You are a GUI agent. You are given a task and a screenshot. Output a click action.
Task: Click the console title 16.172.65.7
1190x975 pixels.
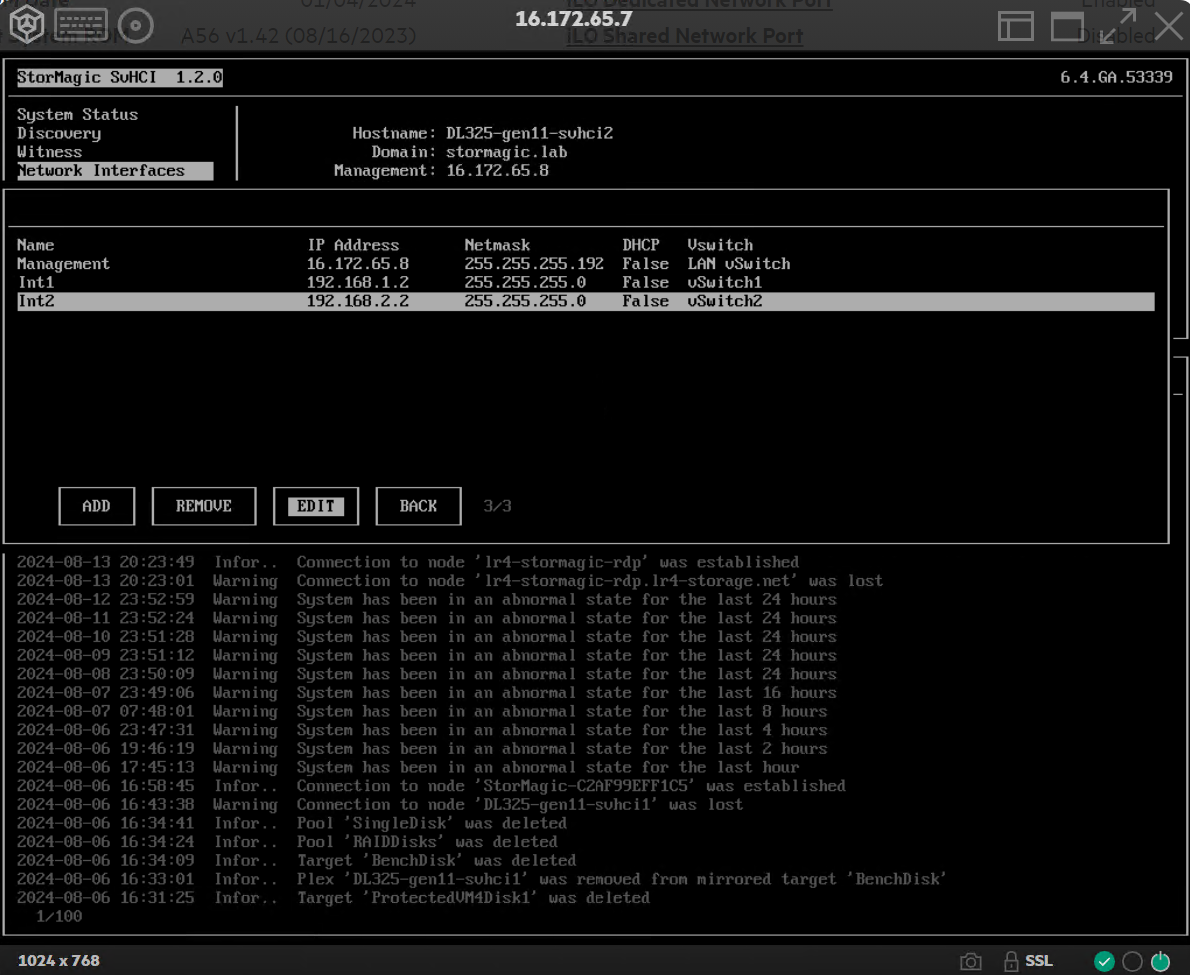coord(573,19)
